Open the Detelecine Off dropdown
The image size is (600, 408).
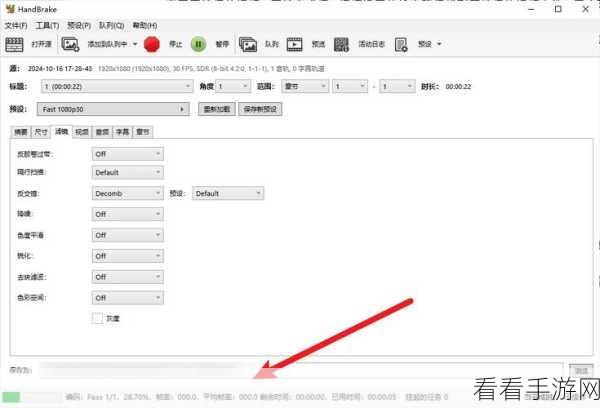[x=128, y=154]
